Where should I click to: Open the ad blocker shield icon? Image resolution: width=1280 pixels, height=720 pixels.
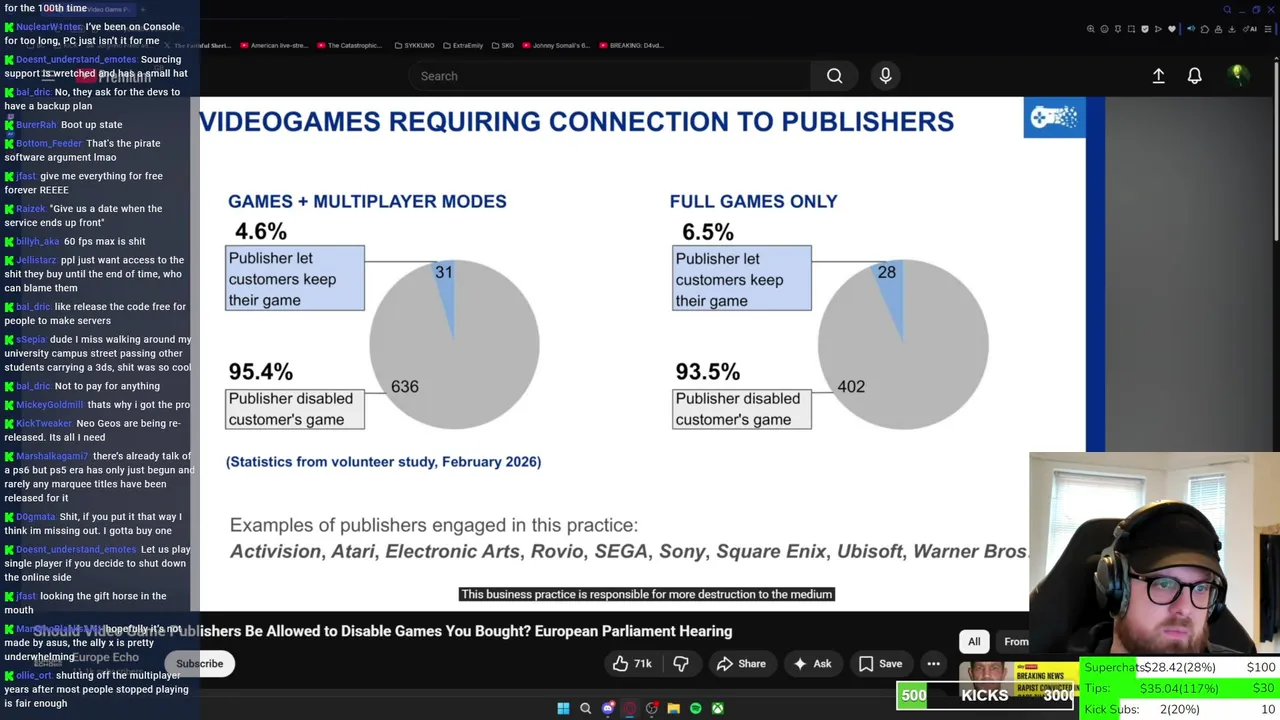tap(1145, 29)
